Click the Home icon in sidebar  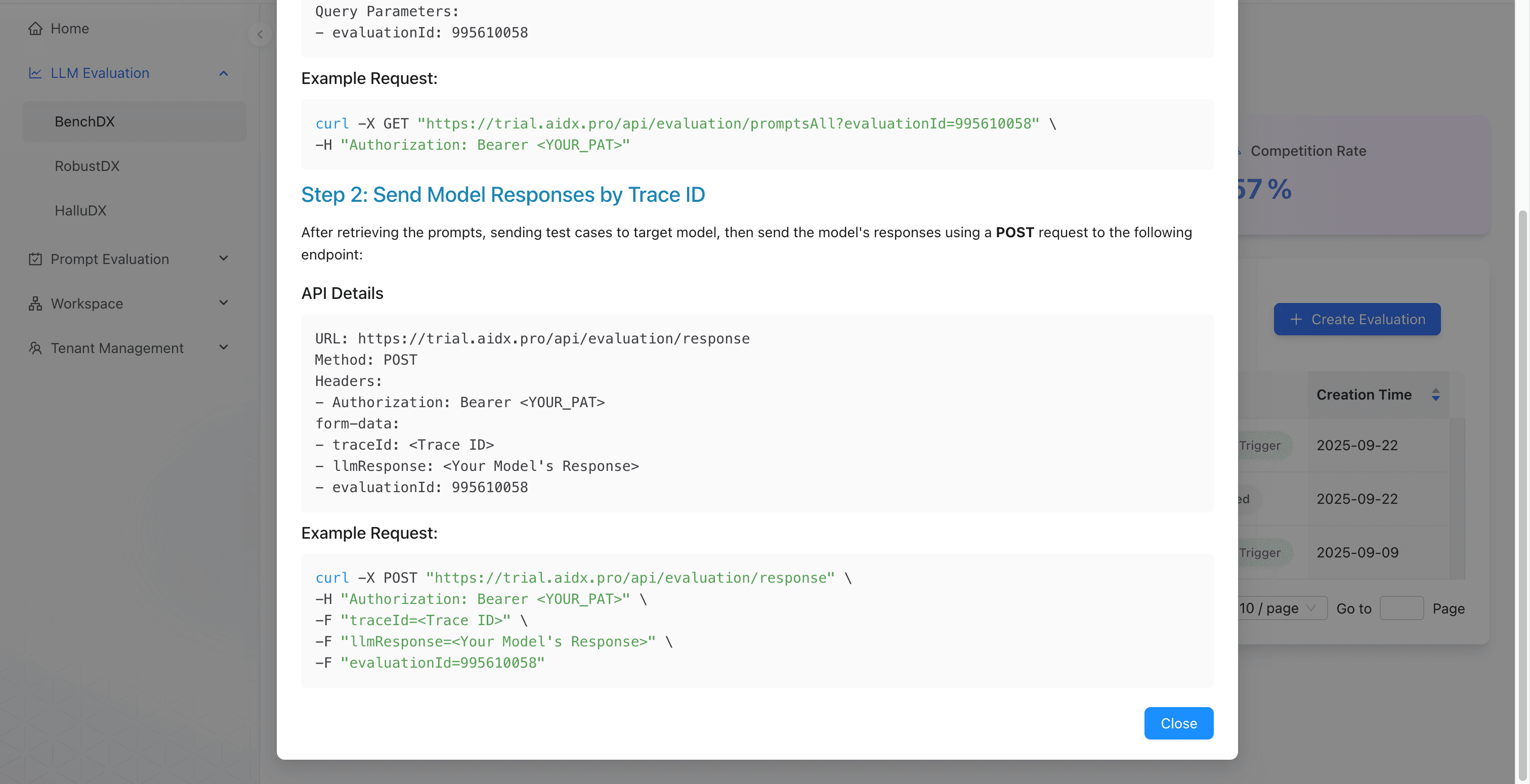pyautogui.click(x=35, y=28)
